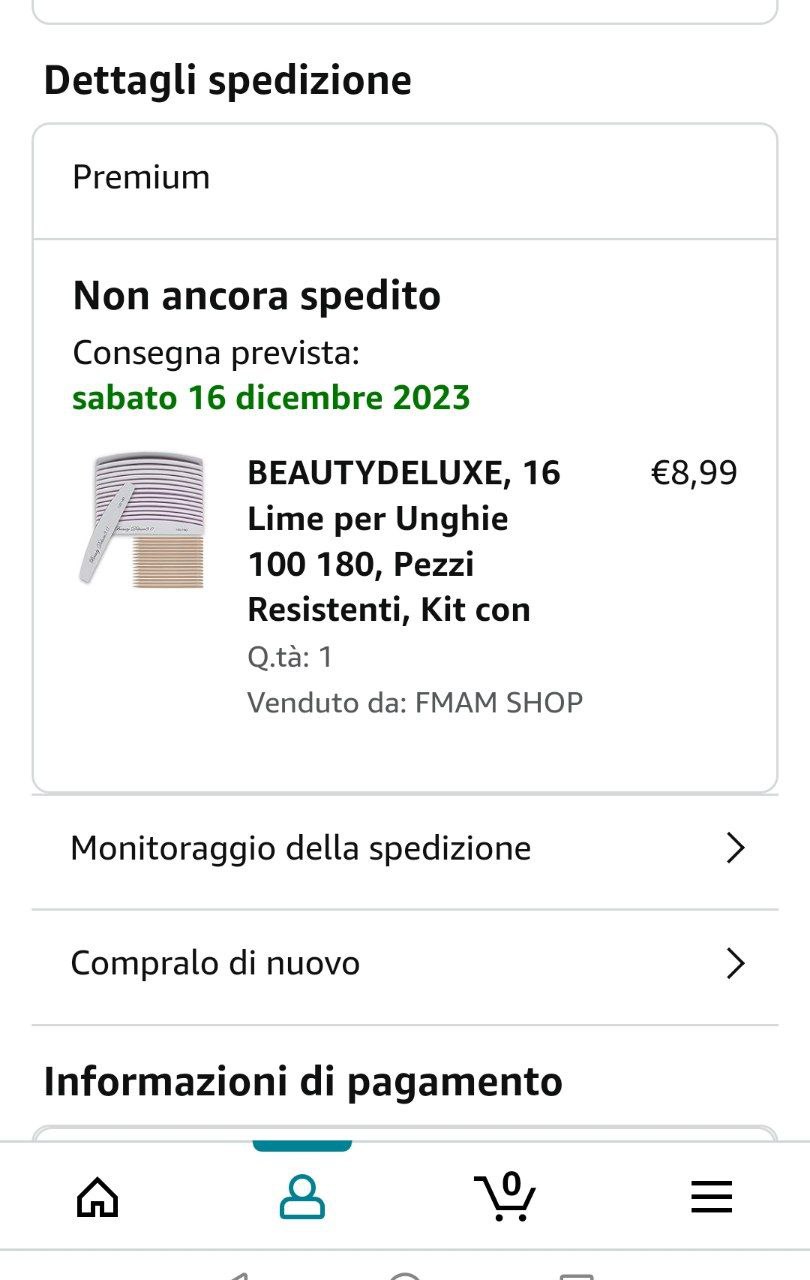Open Monitoraggio della spedizione
Viewport: 810px width, 1280px height.
click(301, 848)
